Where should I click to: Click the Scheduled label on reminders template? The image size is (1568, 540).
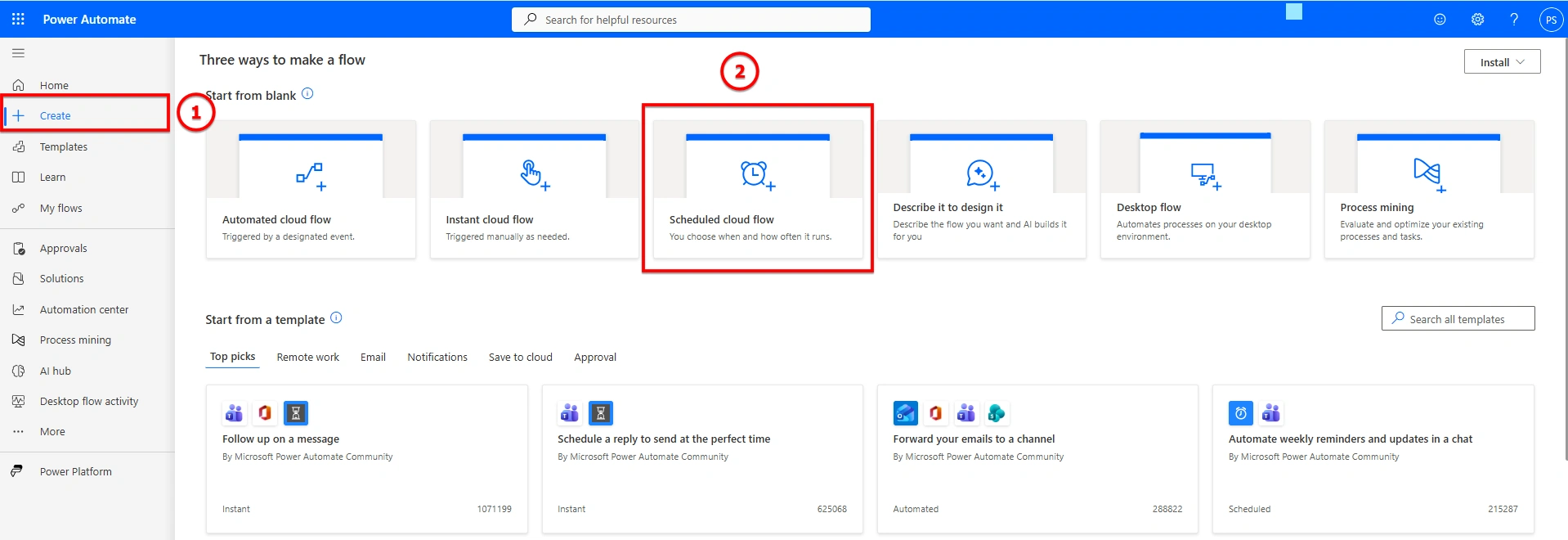(1249, 509)
